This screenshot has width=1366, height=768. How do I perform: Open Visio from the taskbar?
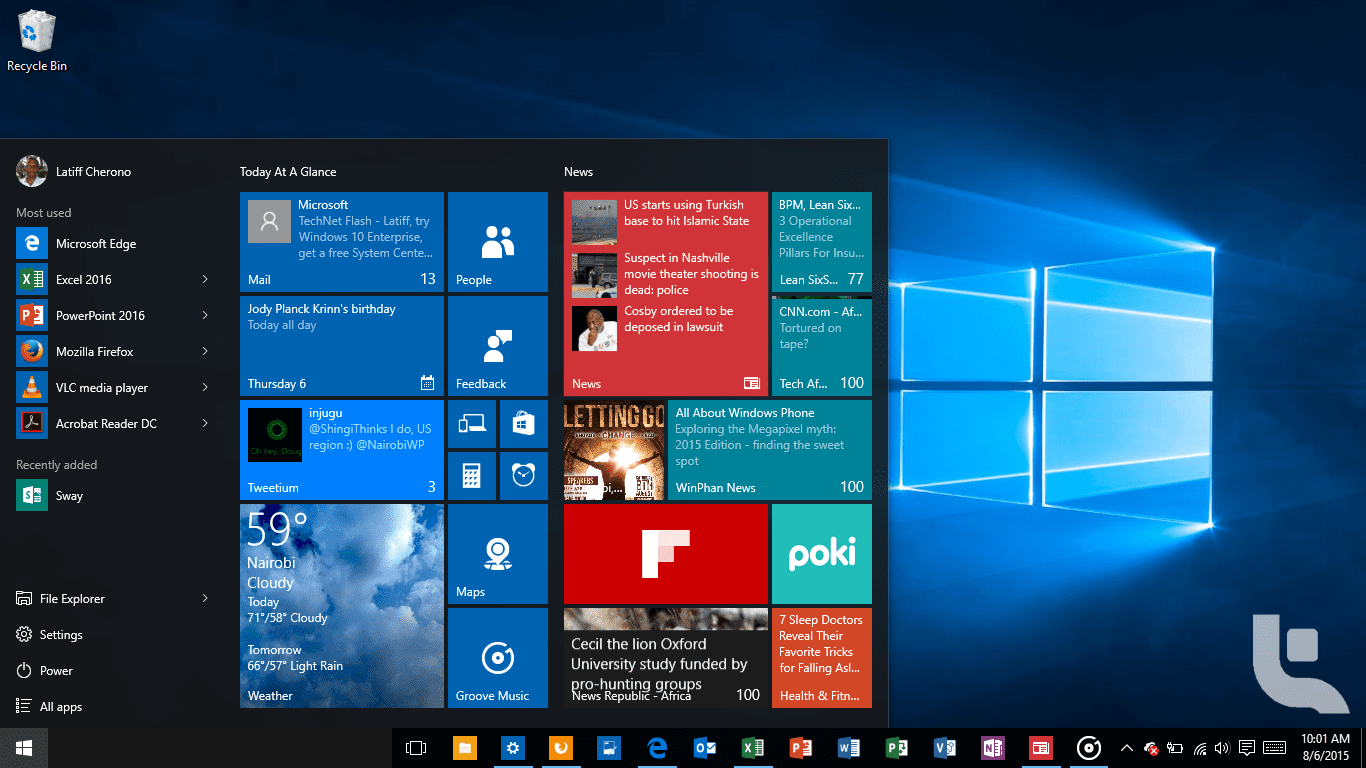click(945, 748)
